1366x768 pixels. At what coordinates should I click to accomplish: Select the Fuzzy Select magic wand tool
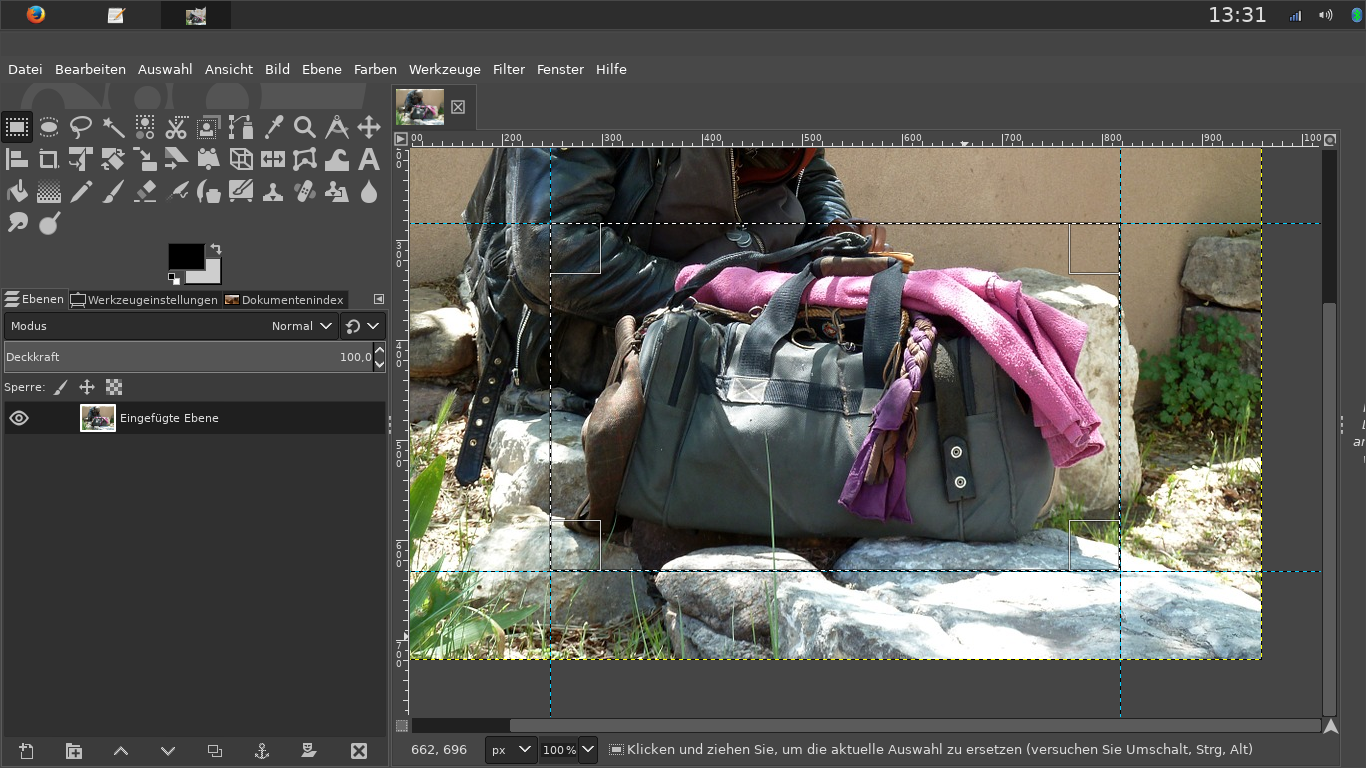tap(113, 127)
